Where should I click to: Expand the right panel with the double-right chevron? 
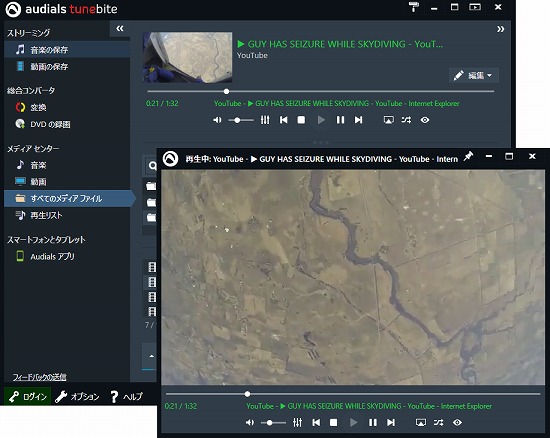(x=501, y=29)
